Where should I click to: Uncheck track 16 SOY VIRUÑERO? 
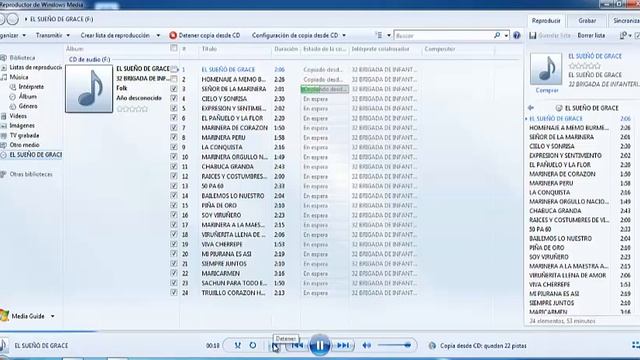174,215
